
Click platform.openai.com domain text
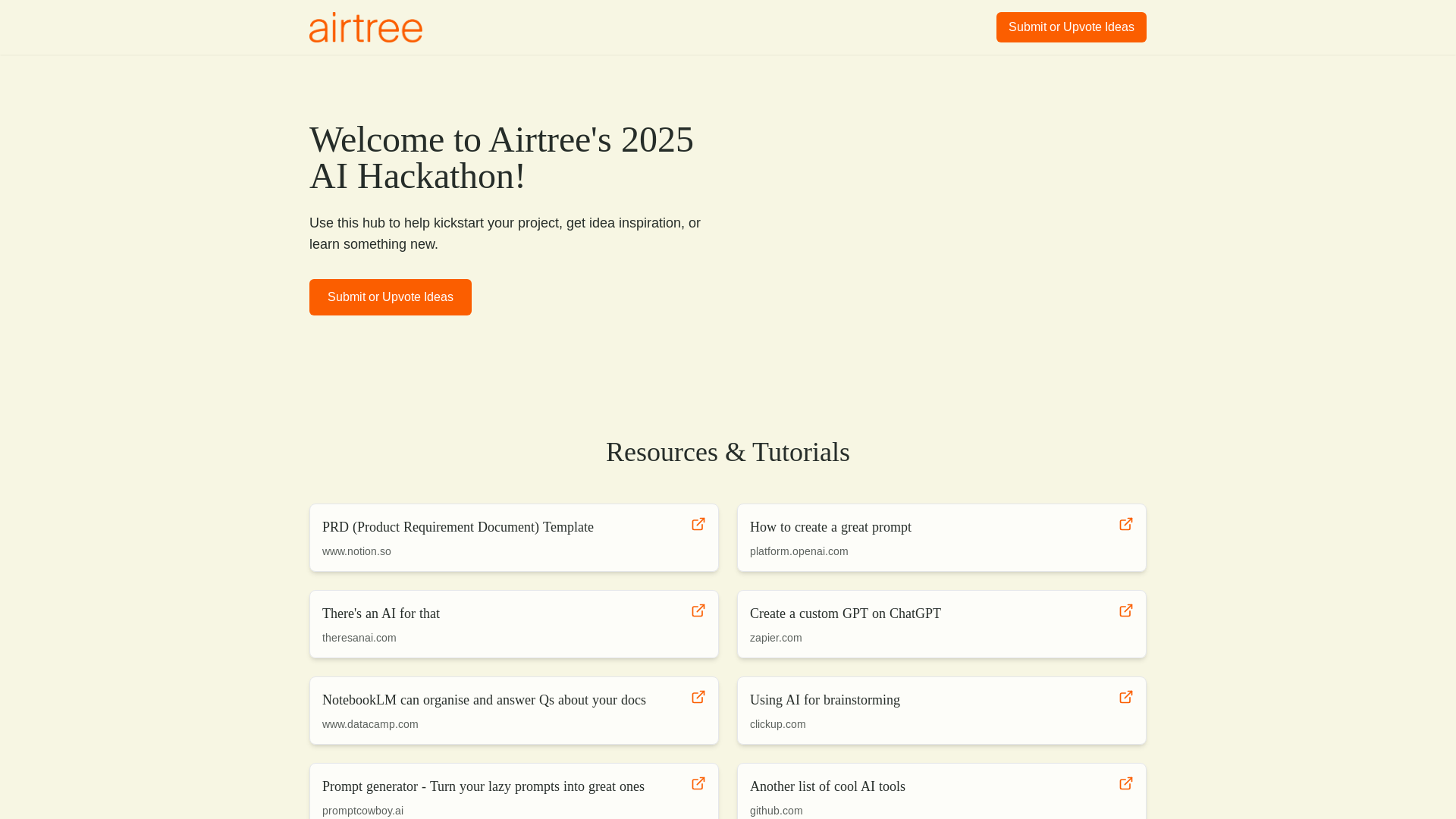(x=799, y=551)
